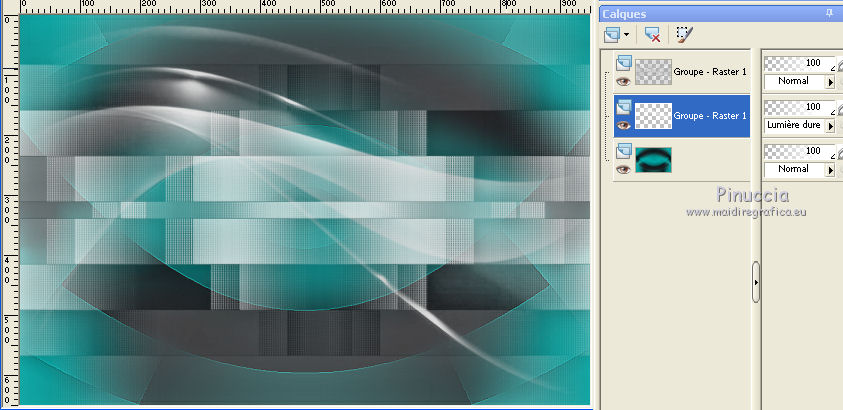Adjust the selected layer's opacity slider
This screenshot has height=410, width=843.
click(799, 107)
